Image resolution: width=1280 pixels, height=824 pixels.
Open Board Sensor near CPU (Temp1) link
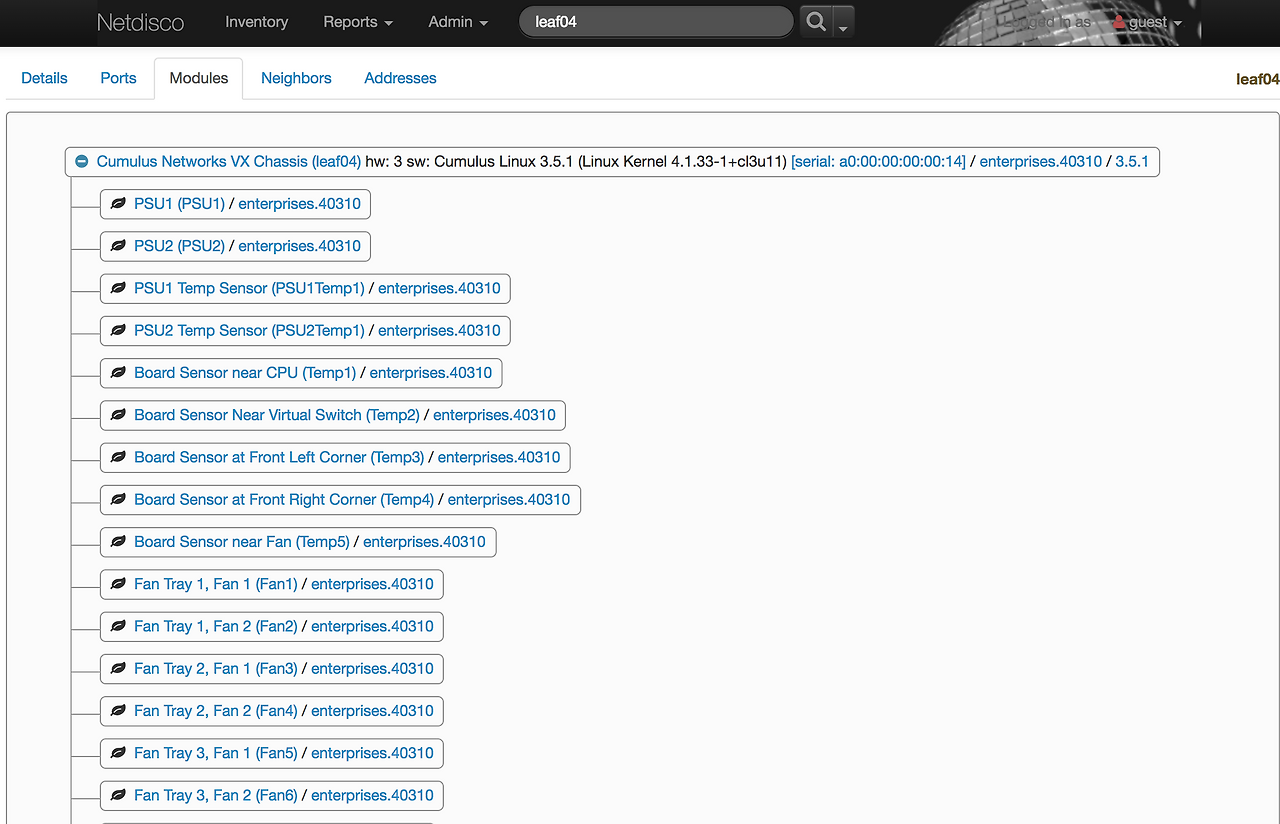245,373
